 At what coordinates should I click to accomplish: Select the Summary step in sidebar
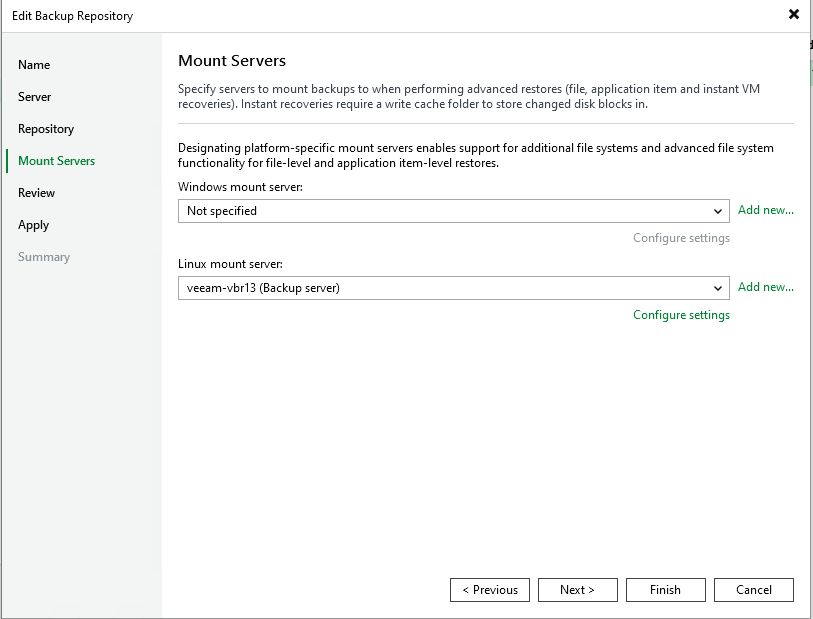(44, 257)
